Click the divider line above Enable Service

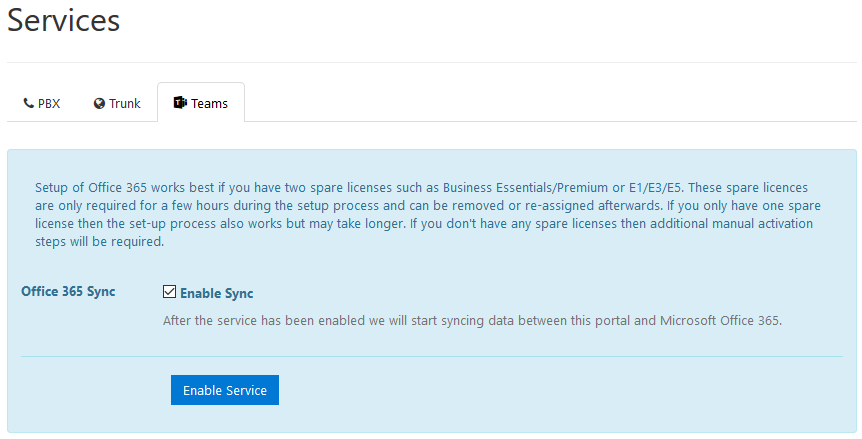coord(431,356)
